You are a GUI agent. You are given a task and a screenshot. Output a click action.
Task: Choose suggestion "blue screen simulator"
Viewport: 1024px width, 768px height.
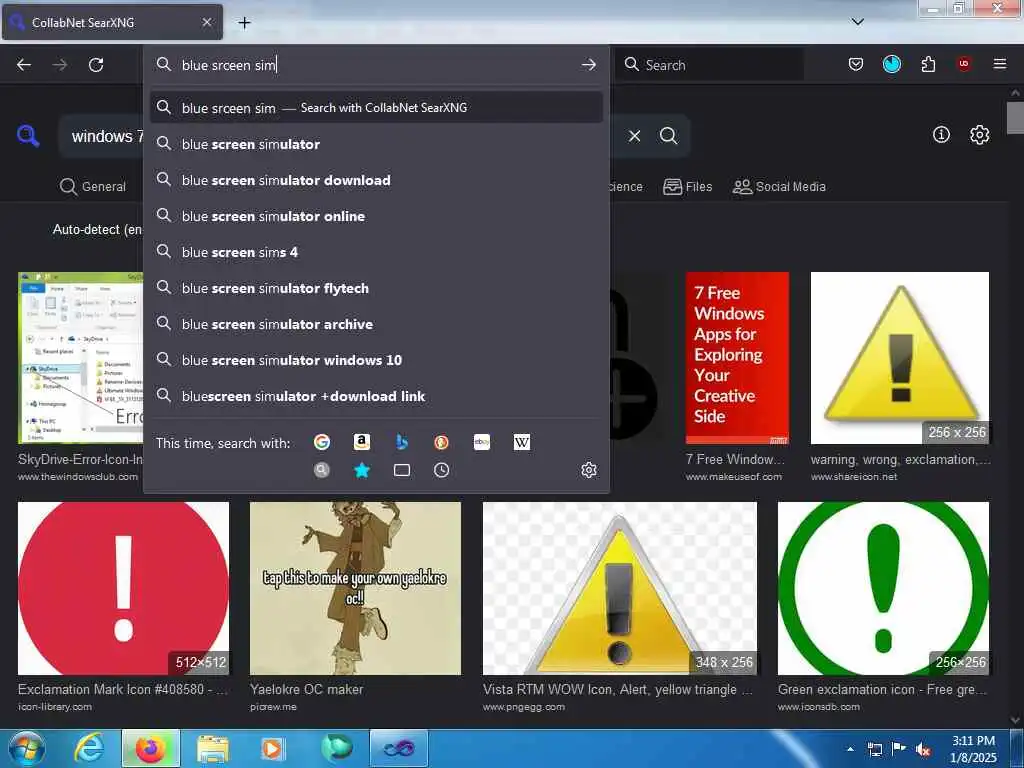(376, 144)
